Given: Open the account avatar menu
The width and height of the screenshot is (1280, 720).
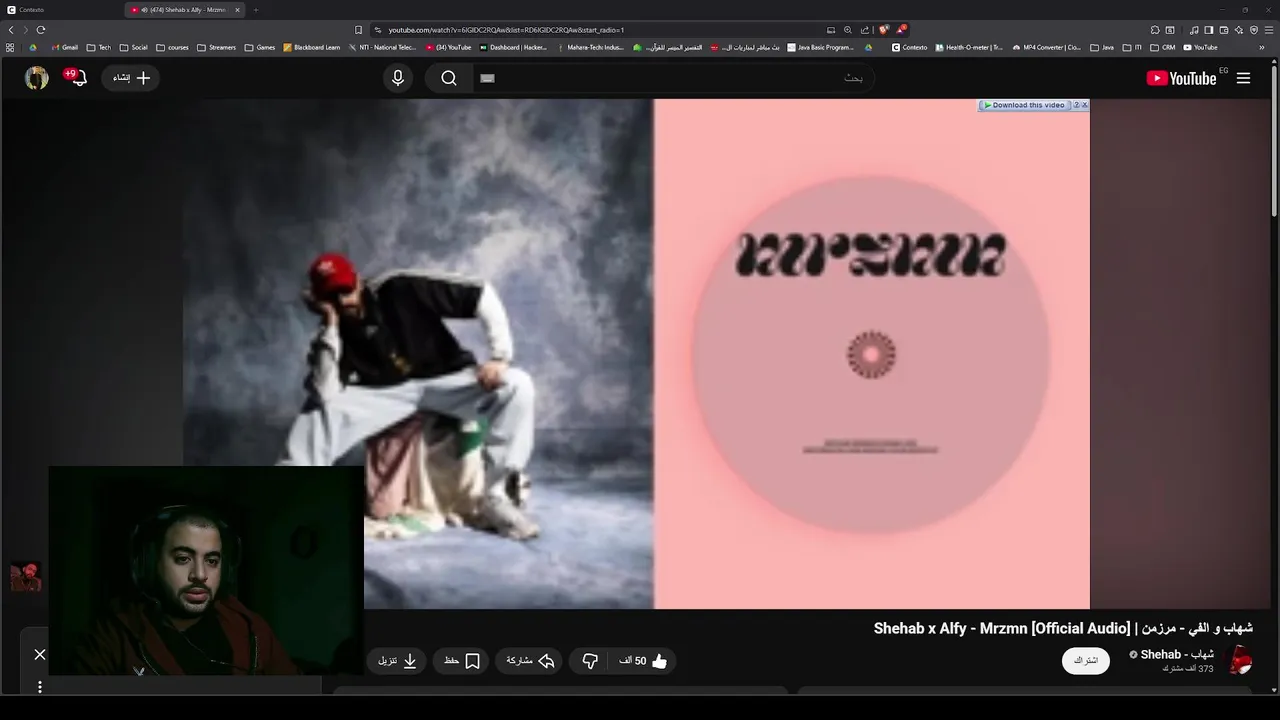Looking at the screenshot, I should point(36,78).
